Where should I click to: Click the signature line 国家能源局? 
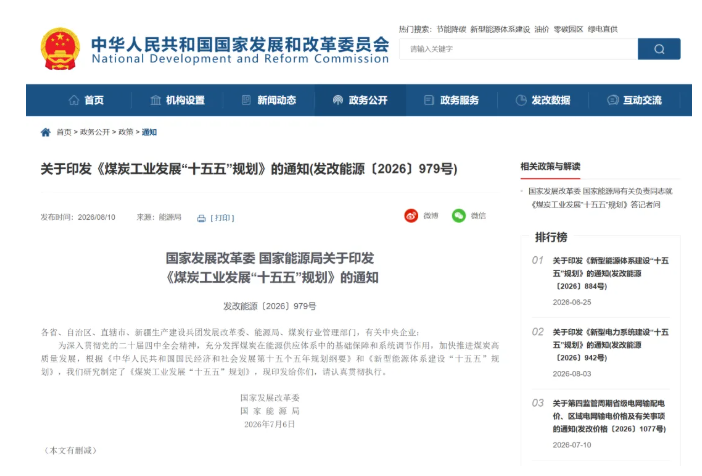270,411
